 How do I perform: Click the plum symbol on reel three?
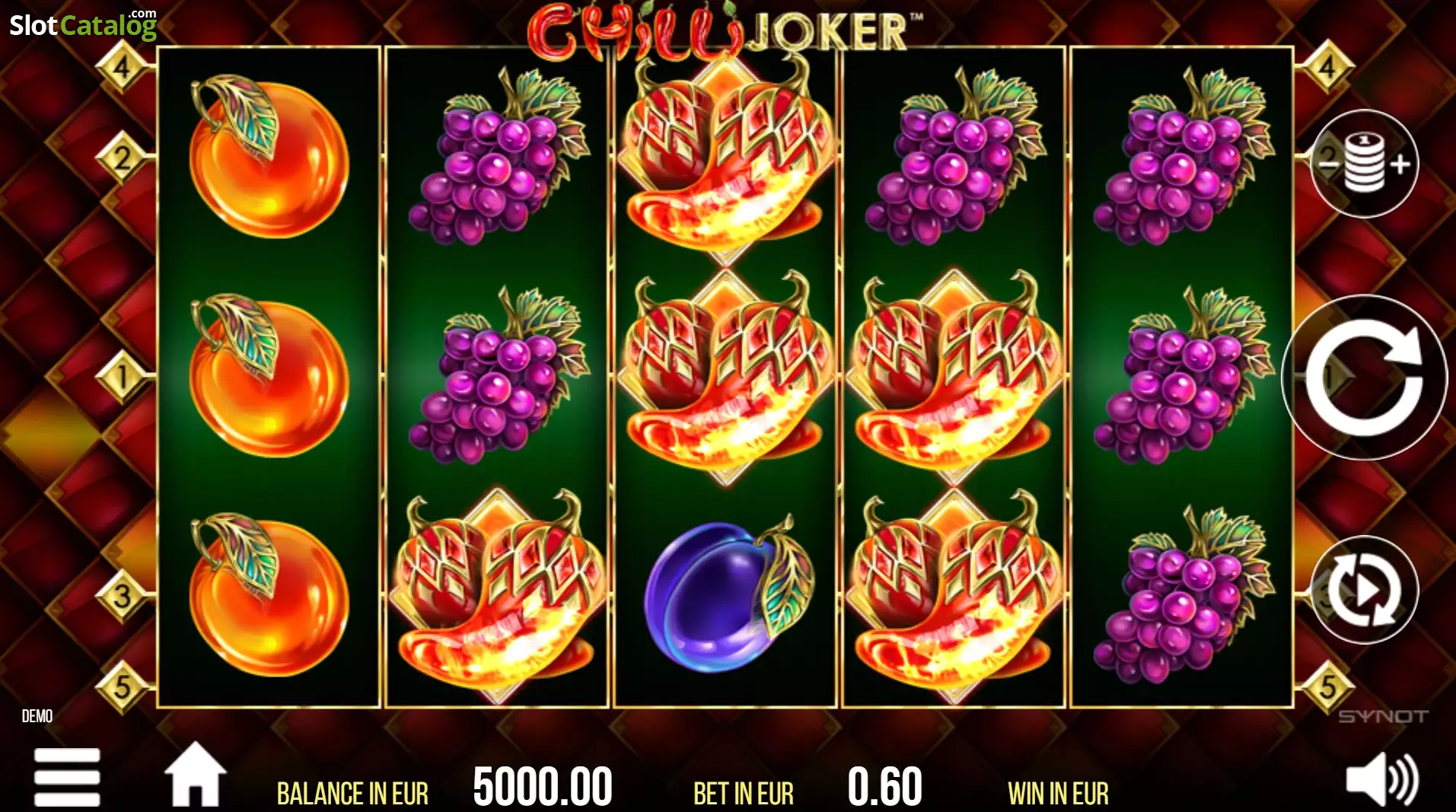click(x=725, y=595)
